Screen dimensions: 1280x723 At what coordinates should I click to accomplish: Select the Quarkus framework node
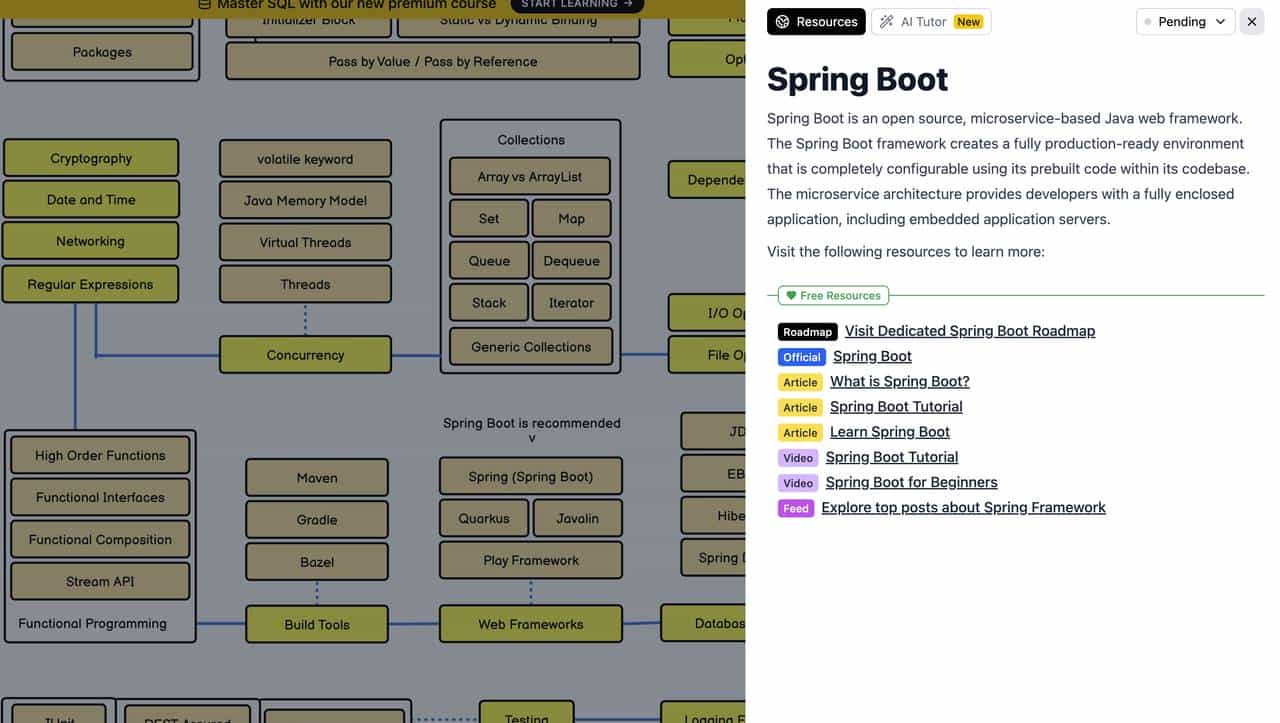pos(484,518)
